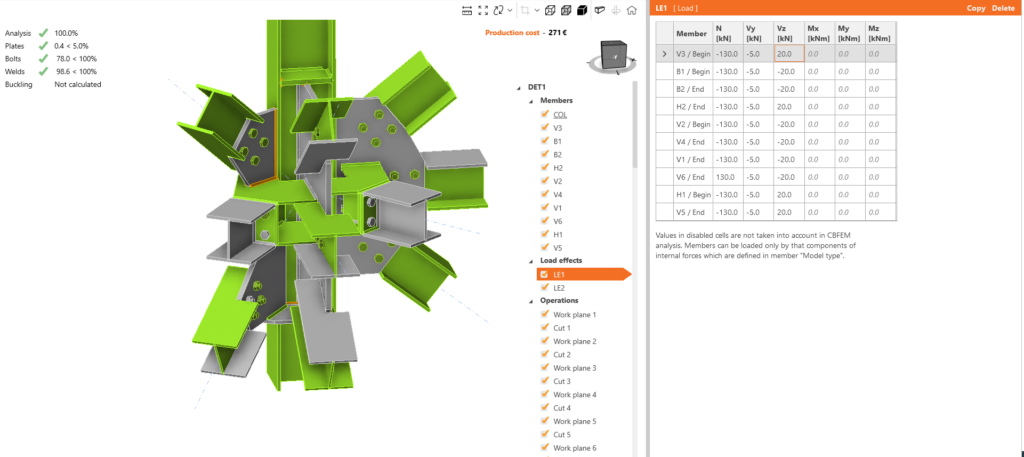Collapse the DET1 tree node
Viewport: 1024px width, 457px height.
[520, 87]
